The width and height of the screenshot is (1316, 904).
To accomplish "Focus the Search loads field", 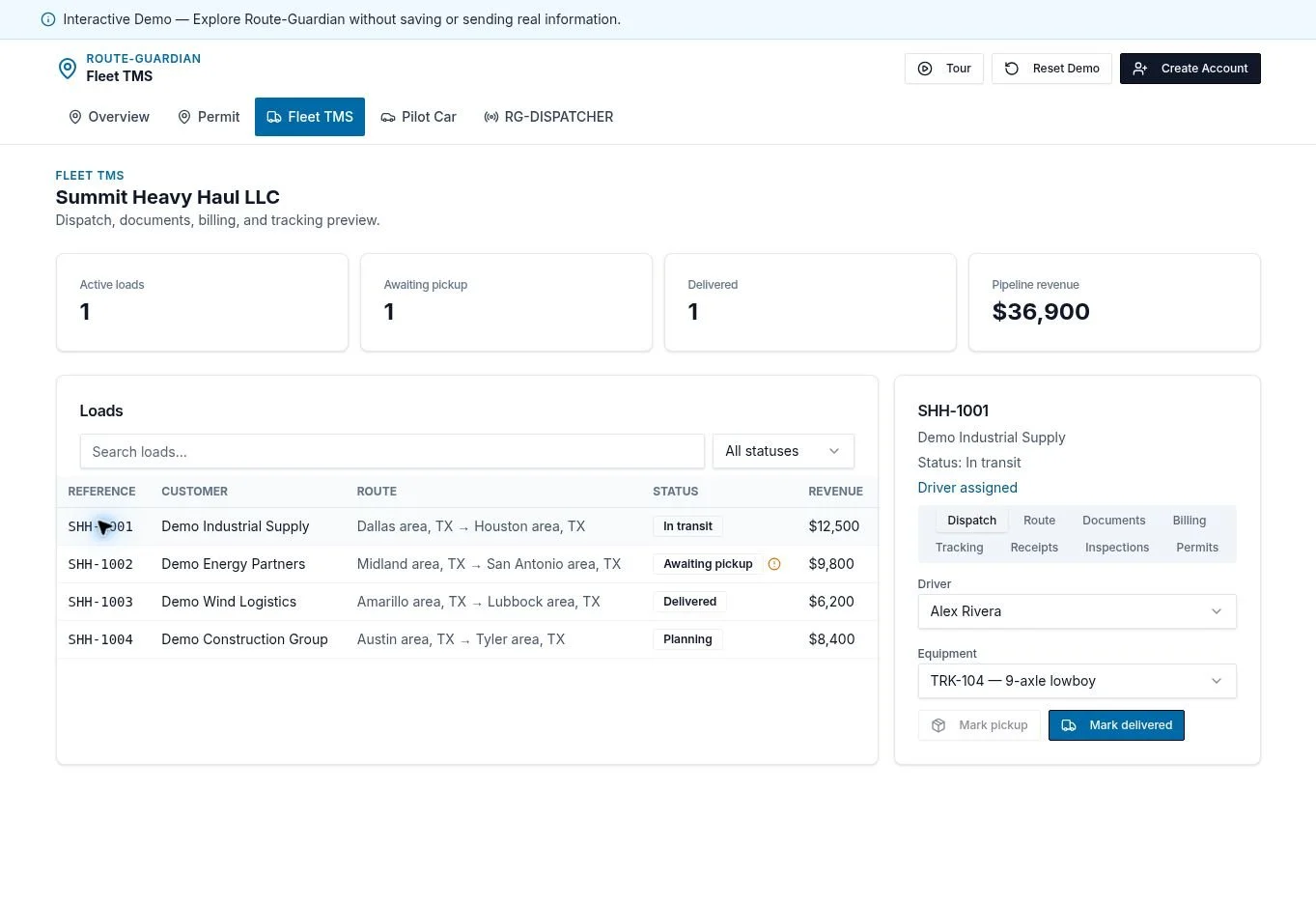I will click(x=392, y=451).
